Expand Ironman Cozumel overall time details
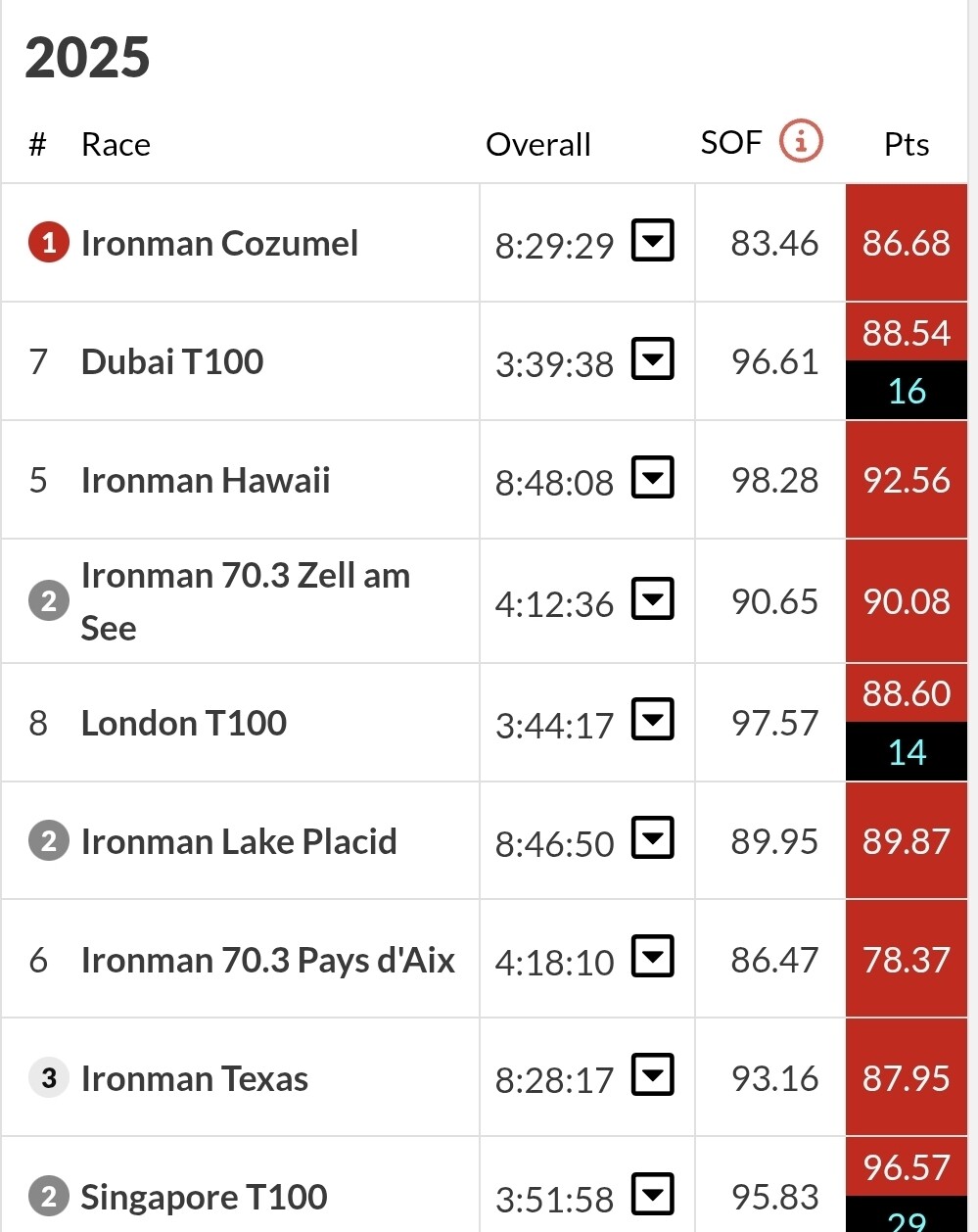Image resolution: width=978 pixels, height=1232 pixels. (652, 241)
